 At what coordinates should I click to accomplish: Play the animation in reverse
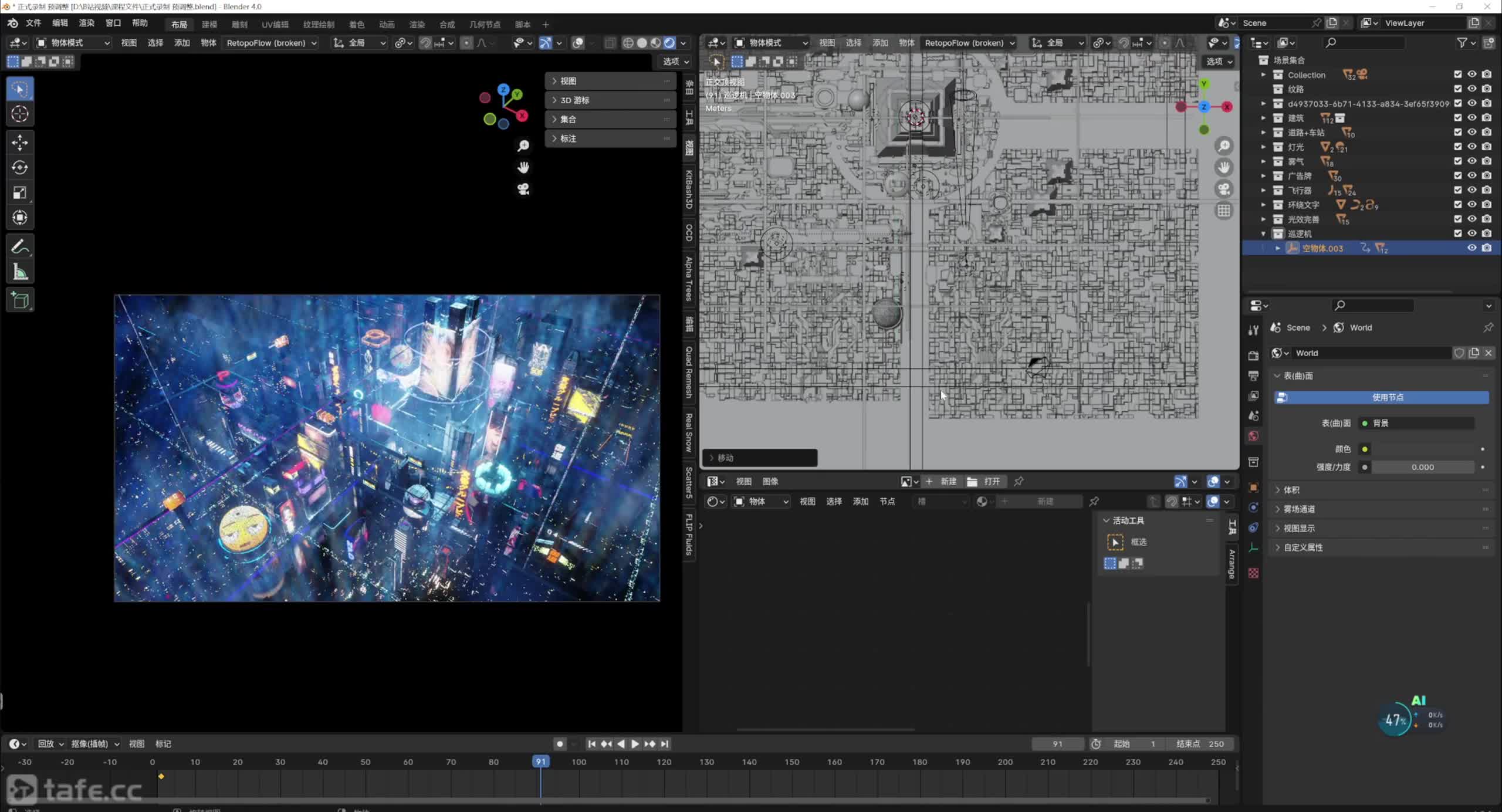[x=621, y=744]
